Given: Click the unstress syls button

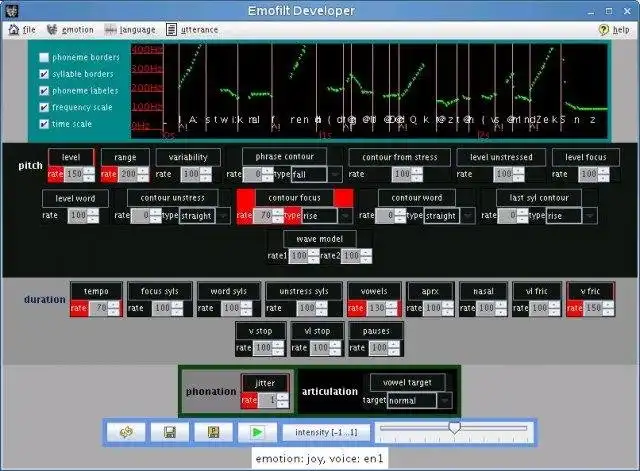Looking at the screenshot, I should [304, 291].
